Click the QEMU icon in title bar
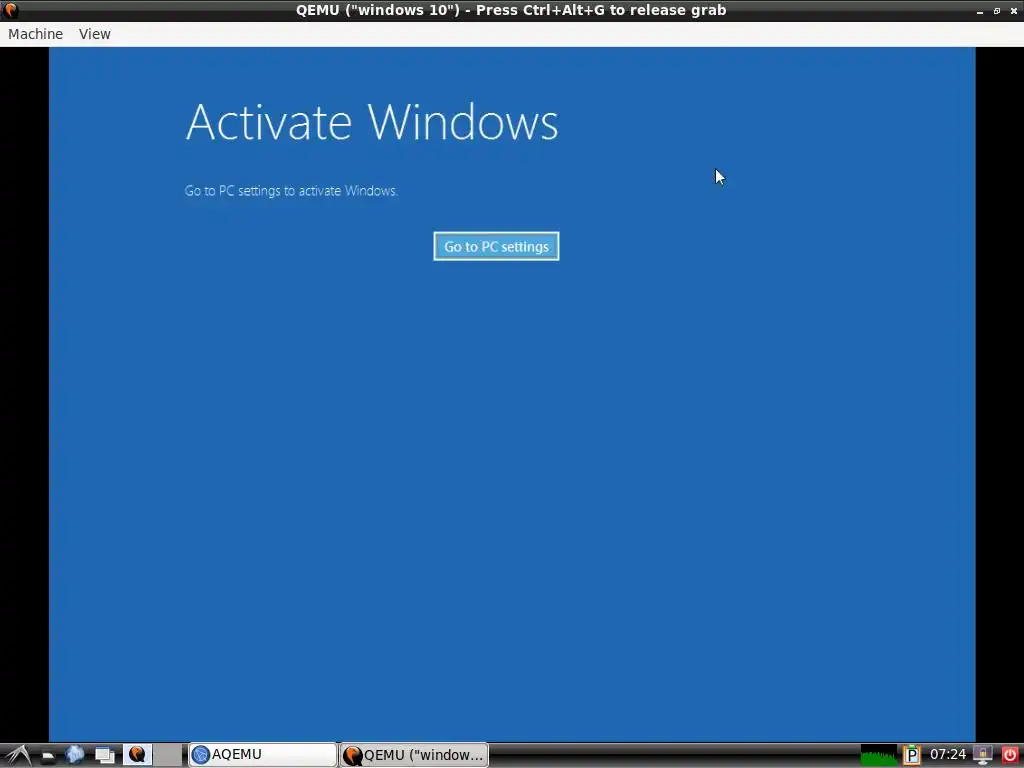This screenshot has width=1024, height=768. click(x=10, y=10)
